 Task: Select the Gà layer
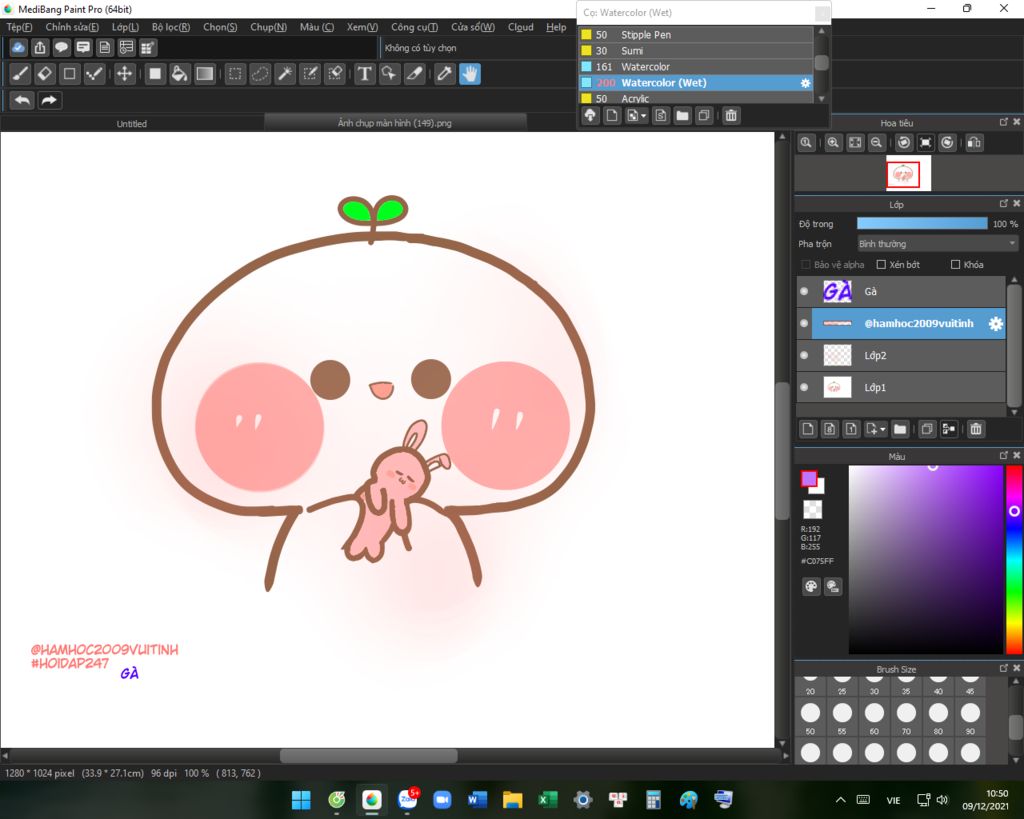[x=908, y=291]
